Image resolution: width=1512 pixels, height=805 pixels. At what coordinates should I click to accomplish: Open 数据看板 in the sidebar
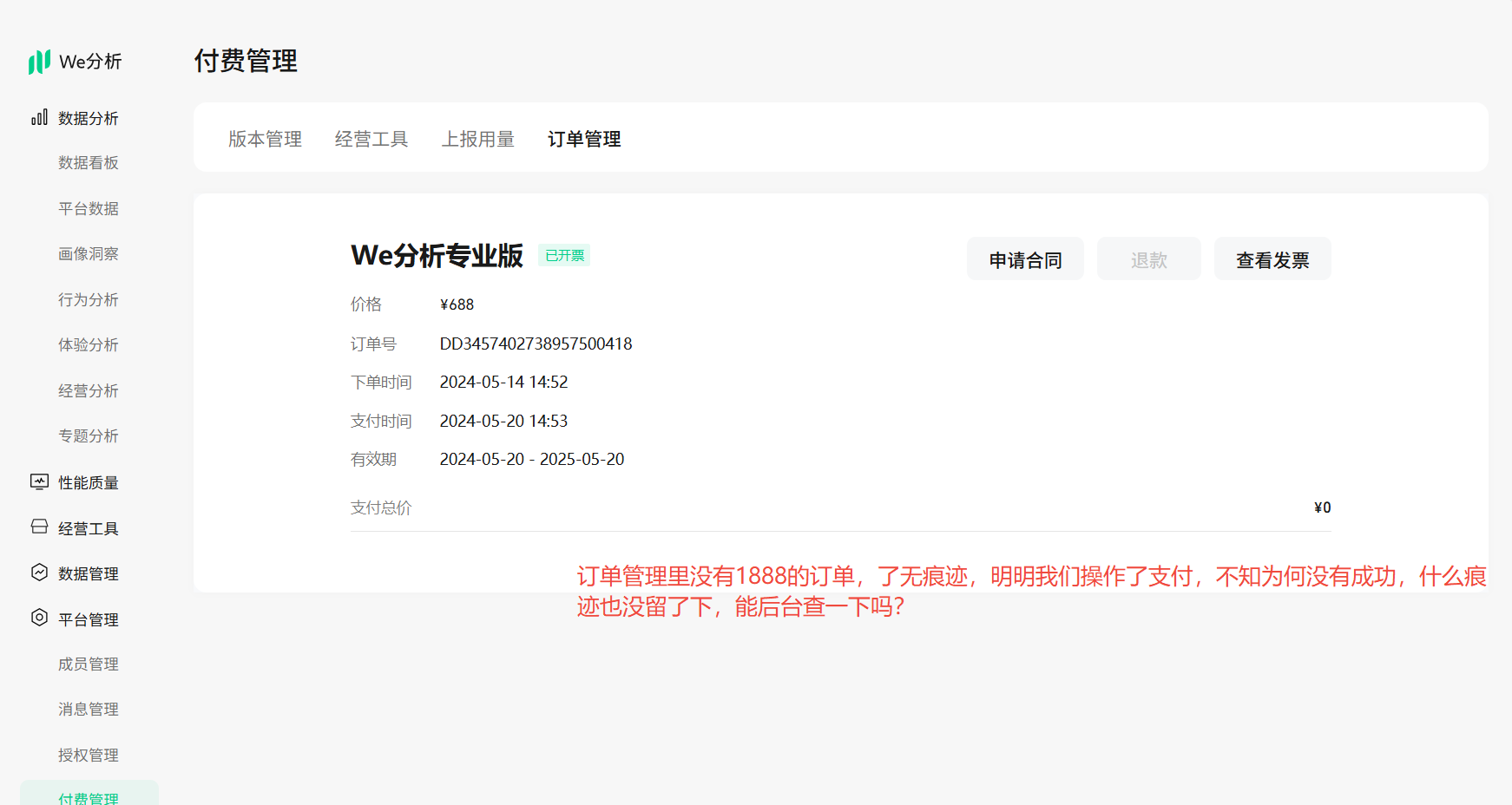[x=89, y=163]
